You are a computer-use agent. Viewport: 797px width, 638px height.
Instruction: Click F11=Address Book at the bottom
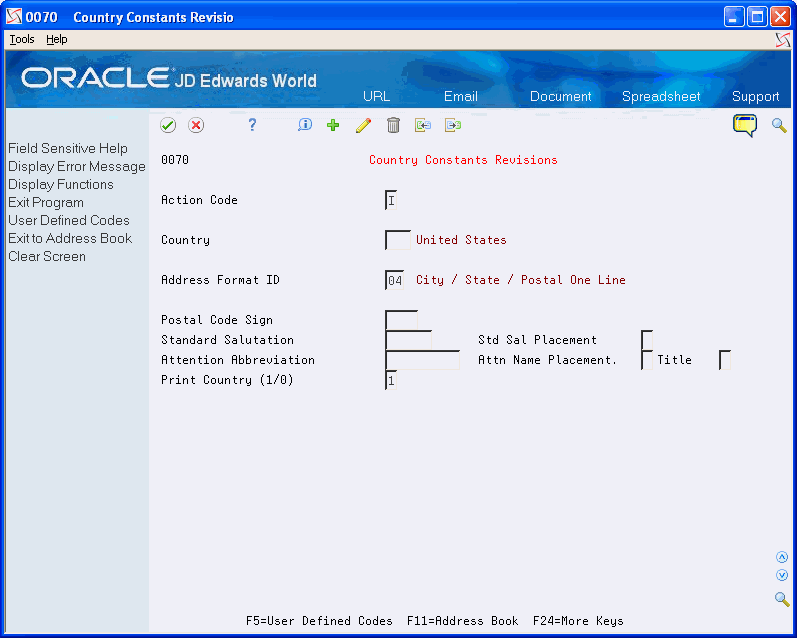click(x=463, y=621)
